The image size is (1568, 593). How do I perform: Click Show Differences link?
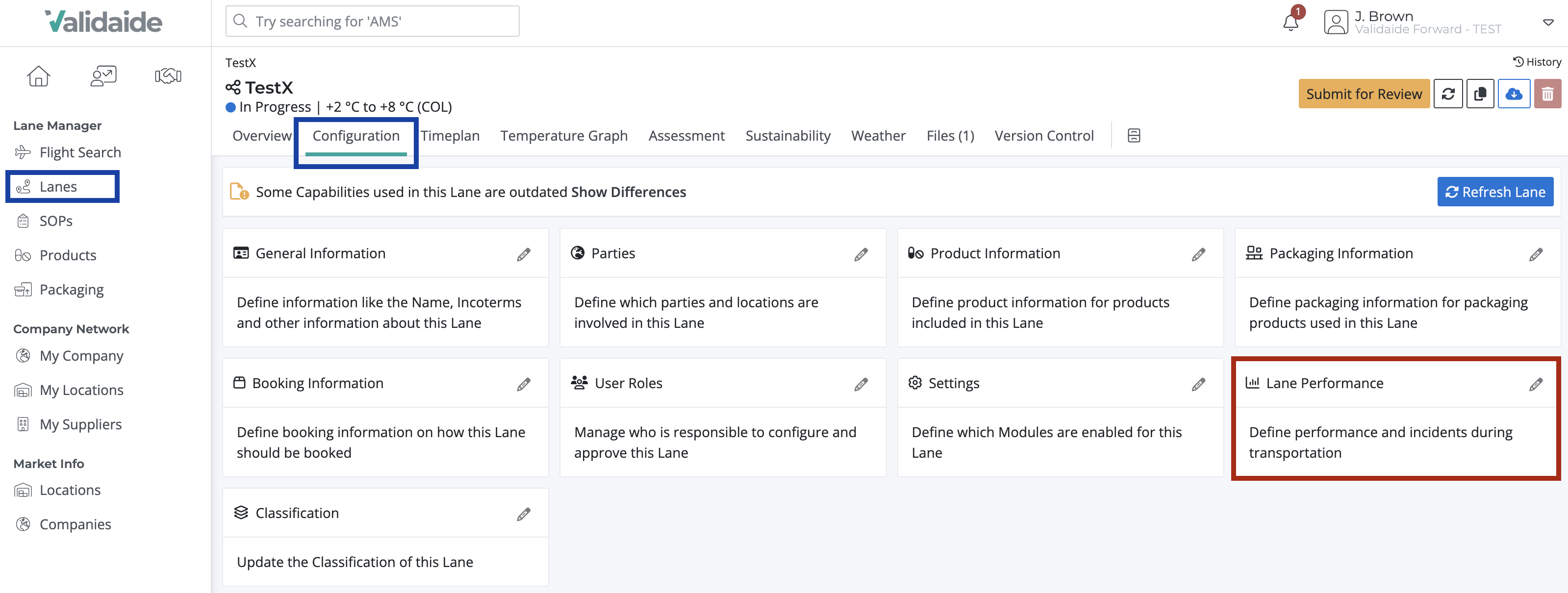point(628,192)
